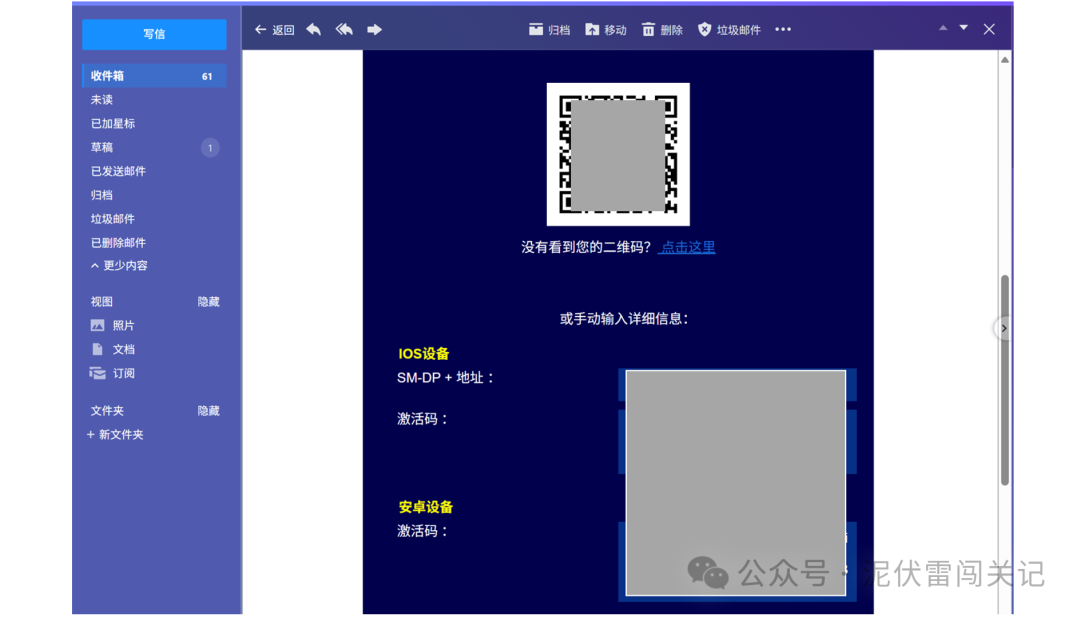Close the email with X

click(x=989, y=29)
